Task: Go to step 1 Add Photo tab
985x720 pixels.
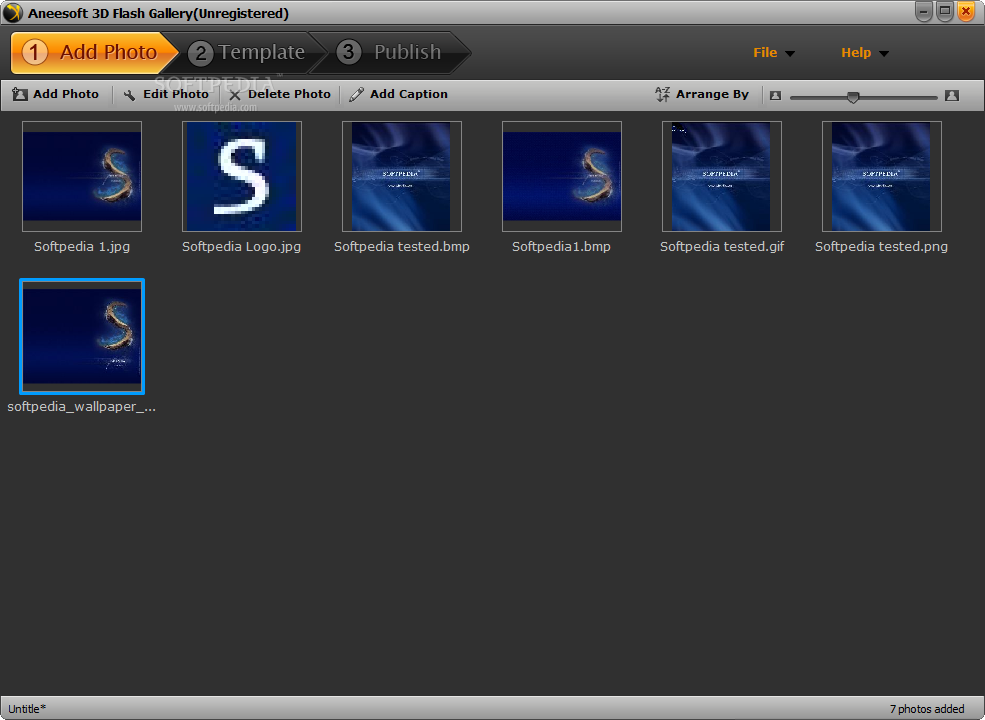Action: point(94,52)
